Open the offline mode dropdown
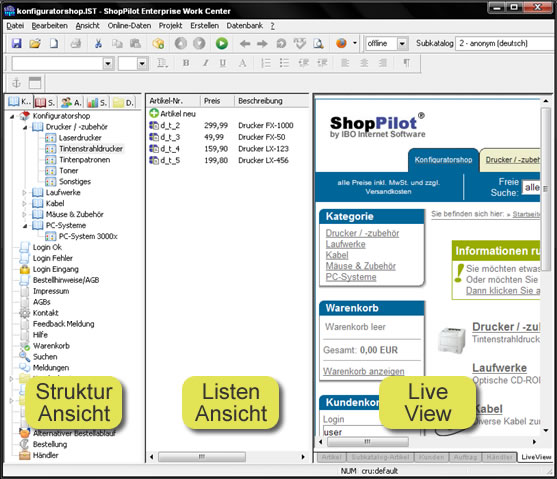Viewport: 557px width, 479px height. (402, 43)
